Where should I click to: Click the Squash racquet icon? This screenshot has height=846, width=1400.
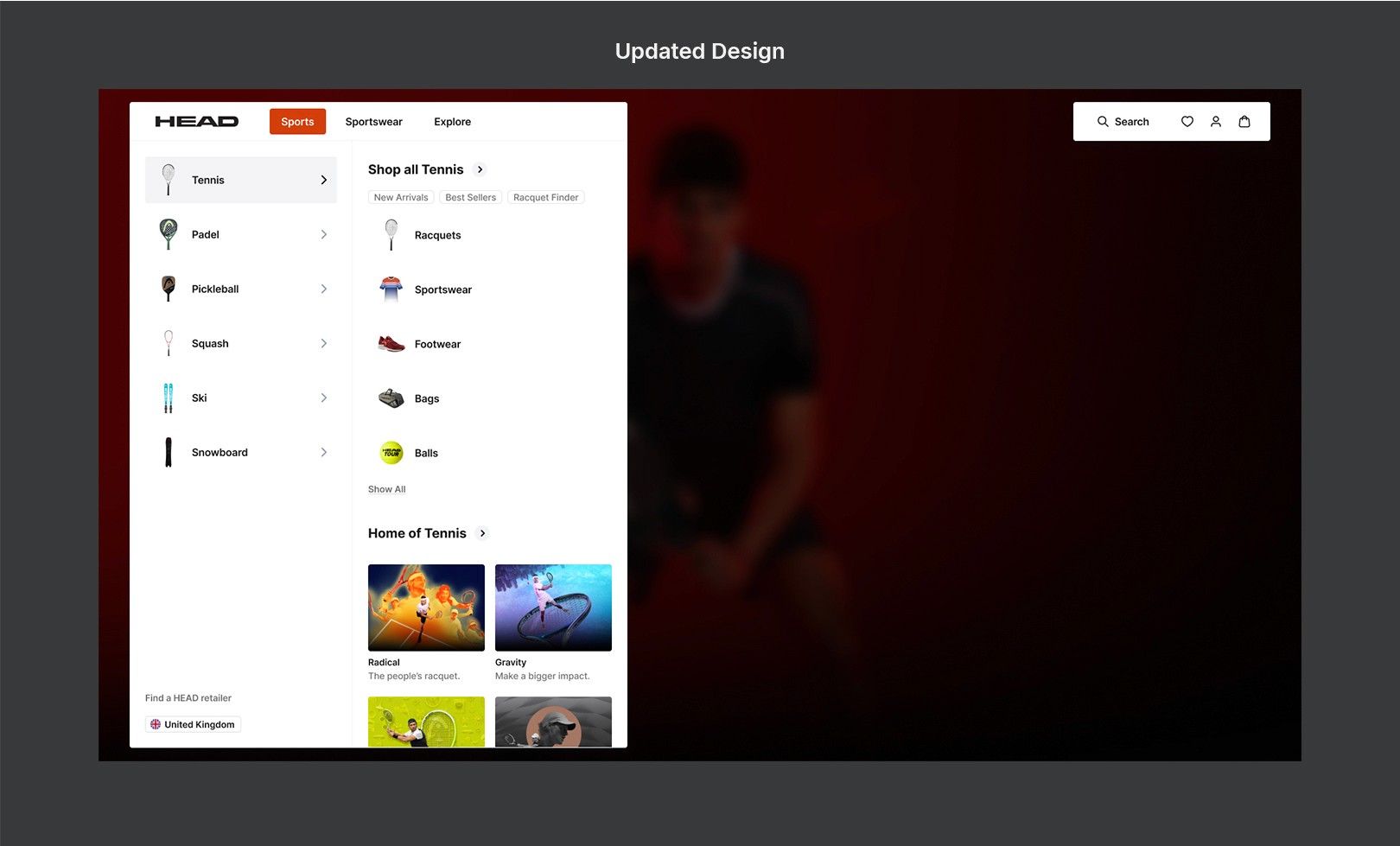point(169,343)
